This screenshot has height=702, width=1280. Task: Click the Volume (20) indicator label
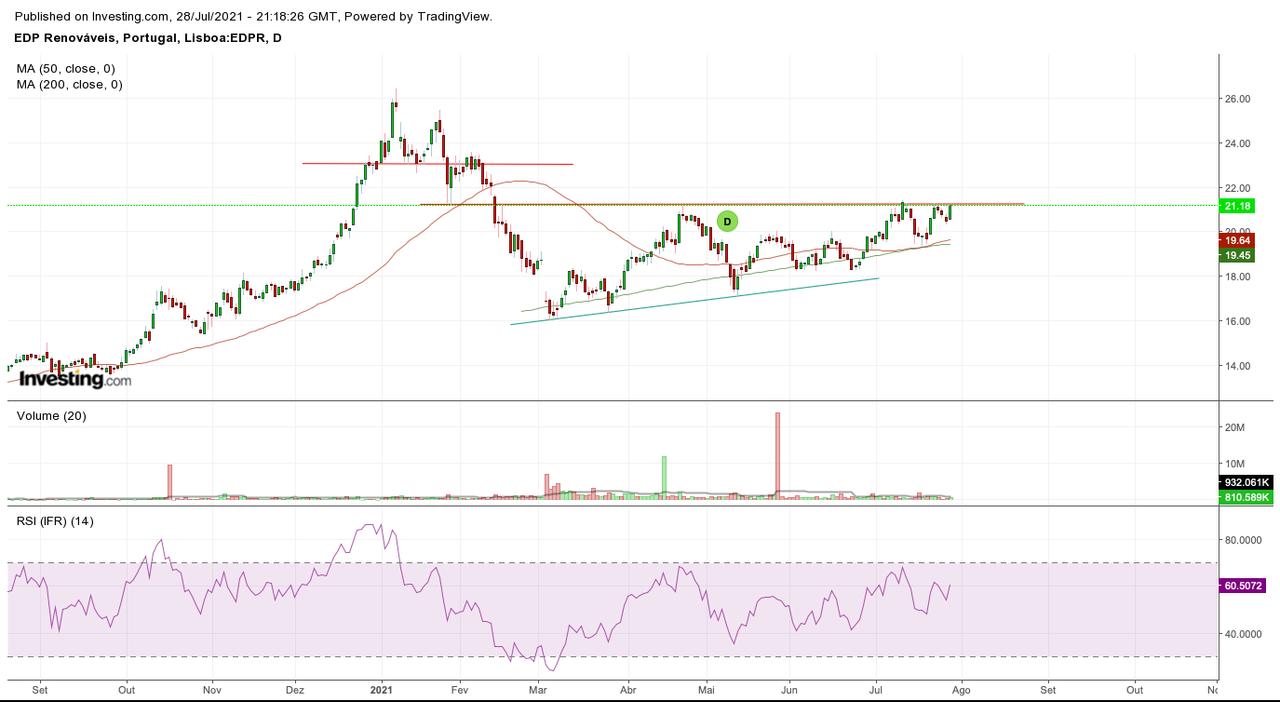[51, 415]
